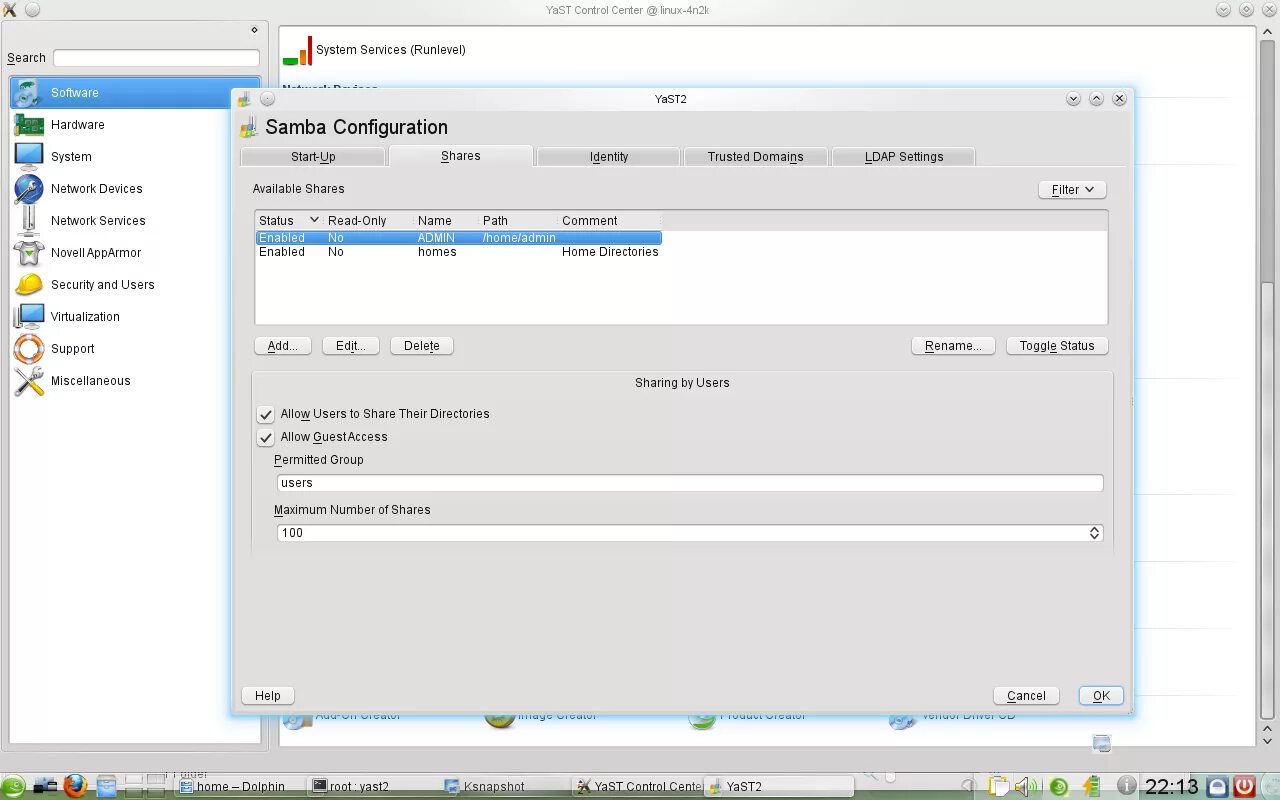
Task: Open the Hardware category
Action: click(x=77, y=125)
